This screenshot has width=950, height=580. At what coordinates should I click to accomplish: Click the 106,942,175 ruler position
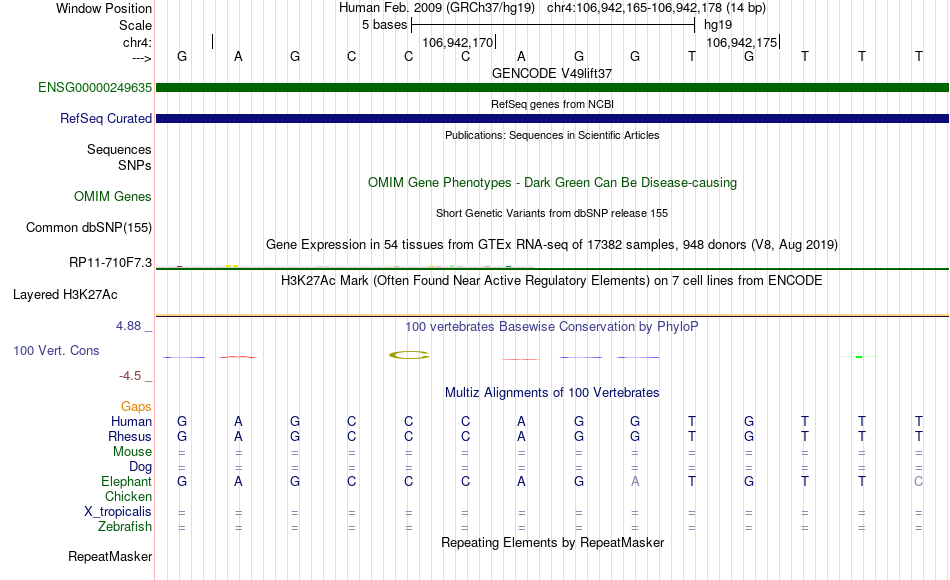(x=742, y=42)
